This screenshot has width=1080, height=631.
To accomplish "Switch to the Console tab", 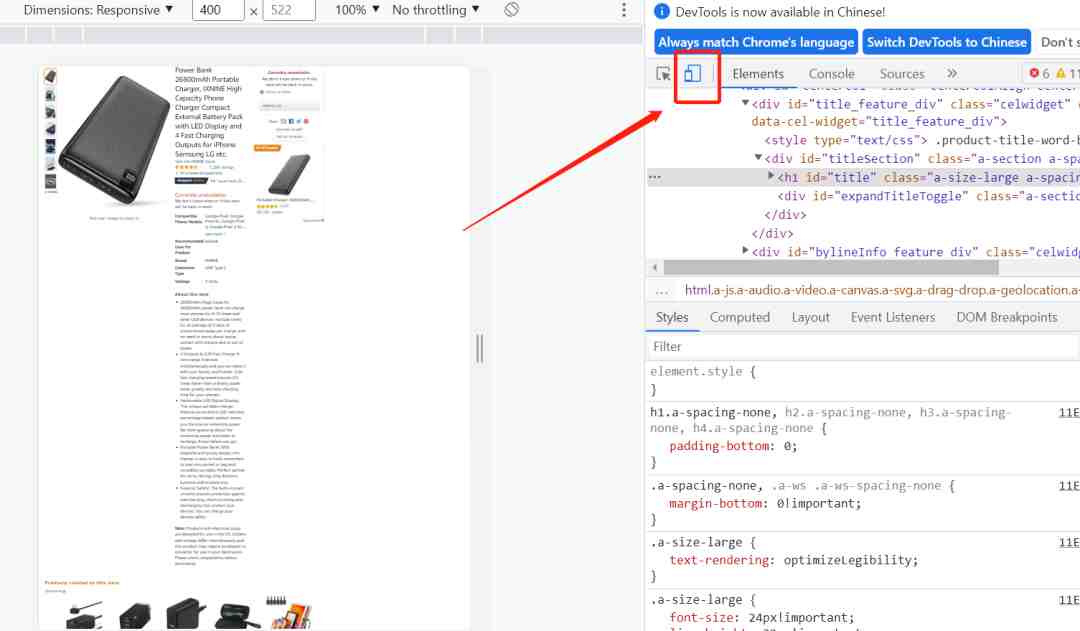I will coord(831,74).
